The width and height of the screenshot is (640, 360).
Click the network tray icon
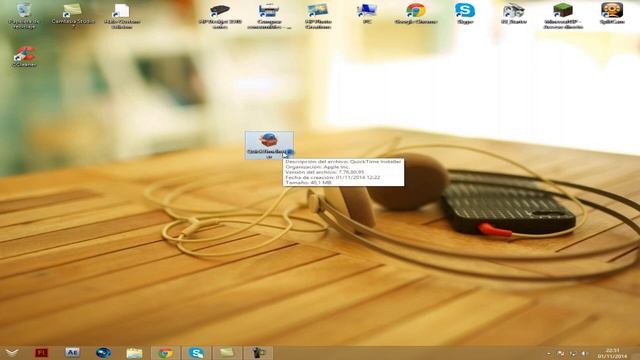573,353
